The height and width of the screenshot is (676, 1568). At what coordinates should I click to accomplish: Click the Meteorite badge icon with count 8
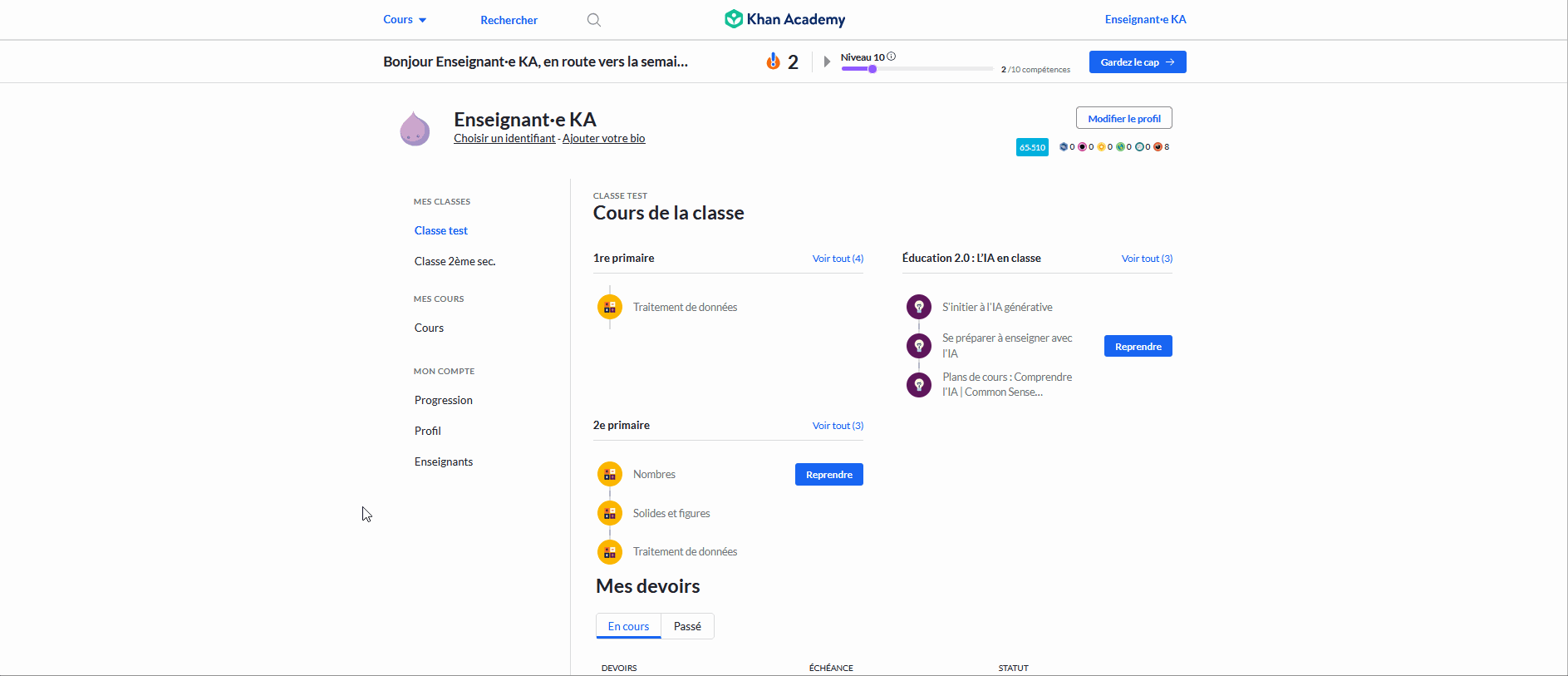pyautogui.click(x=1158, y=147)
